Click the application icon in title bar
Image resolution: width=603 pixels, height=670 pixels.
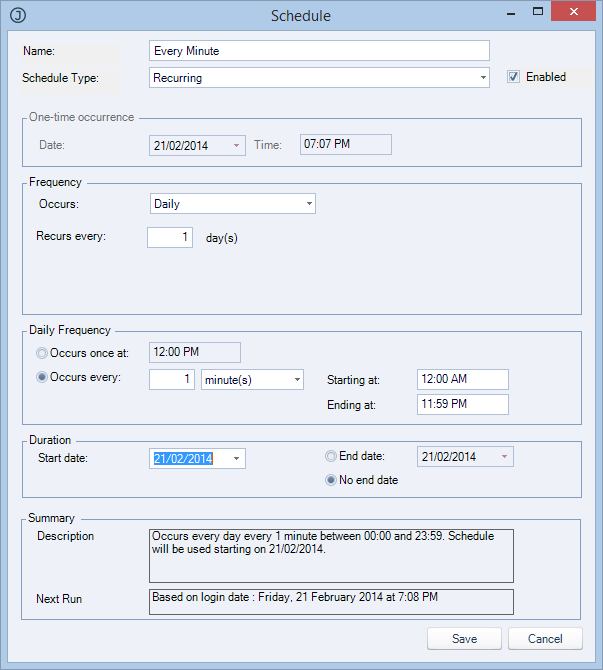coord(17,15)
